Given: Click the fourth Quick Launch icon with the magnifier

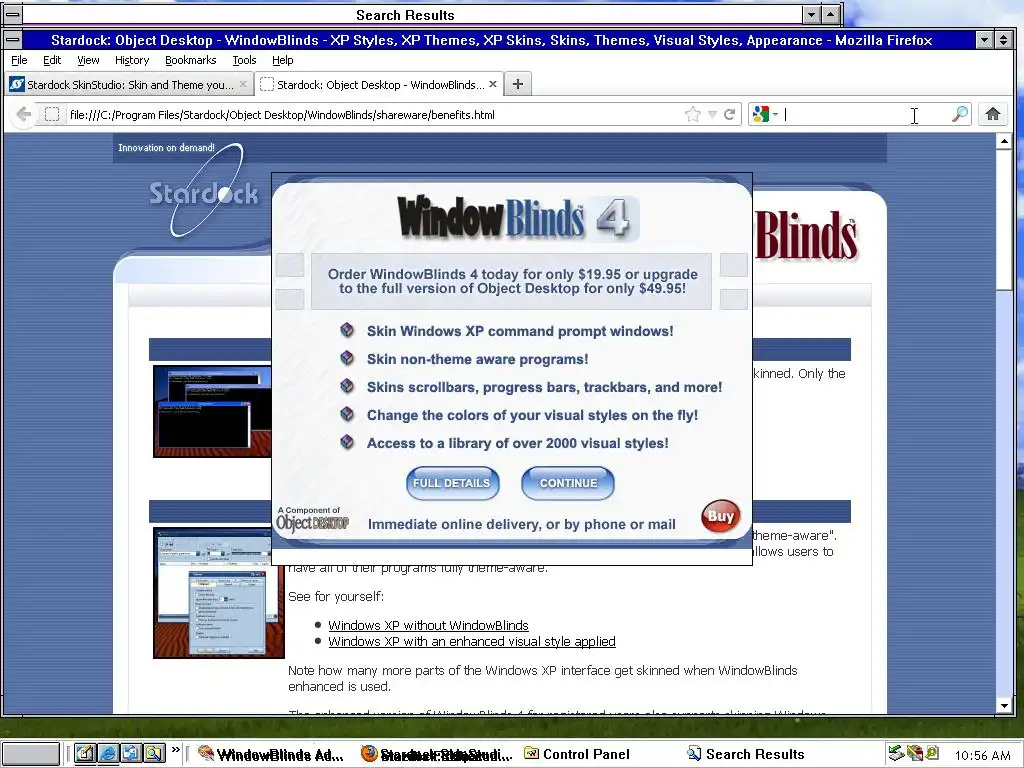Looking at the screenshot, I should (x=155, y=754).
